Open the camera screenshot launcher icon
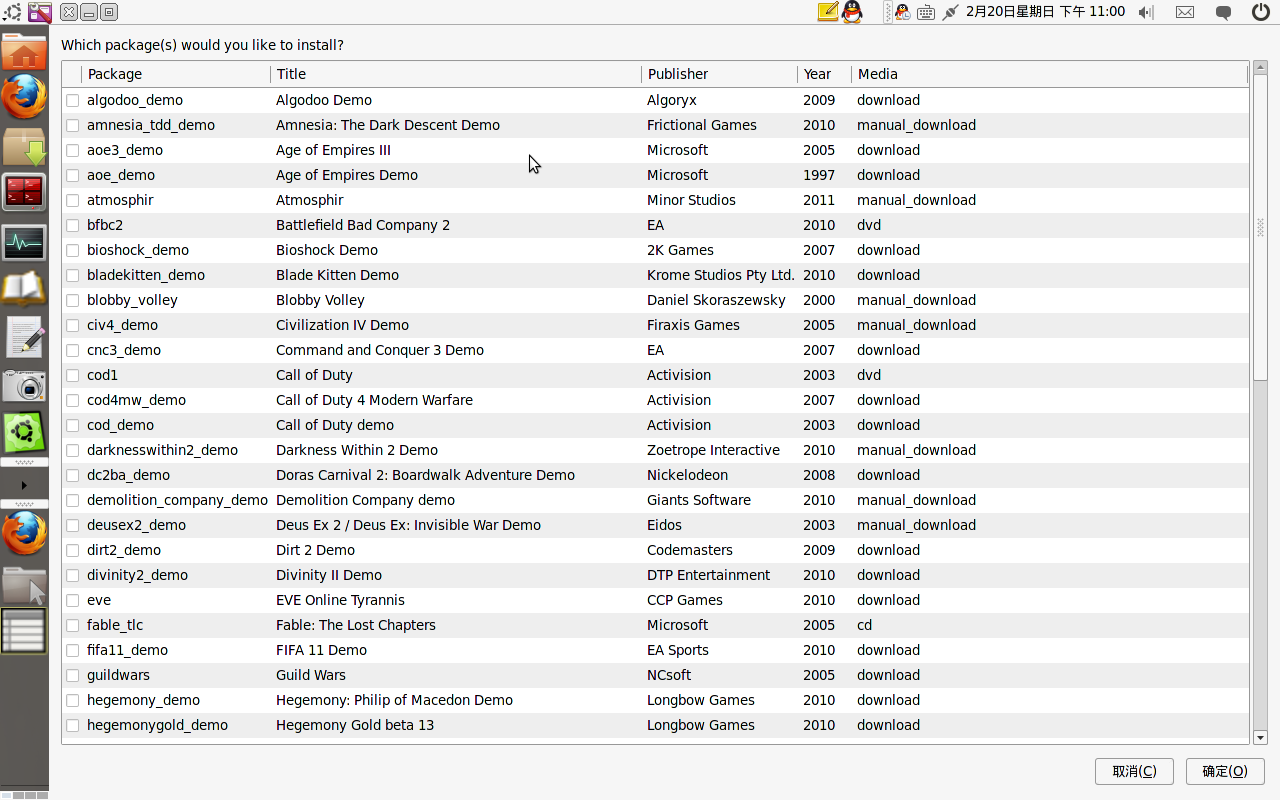The height and width of the screenshot is (800, 1280). pos(24,386)
